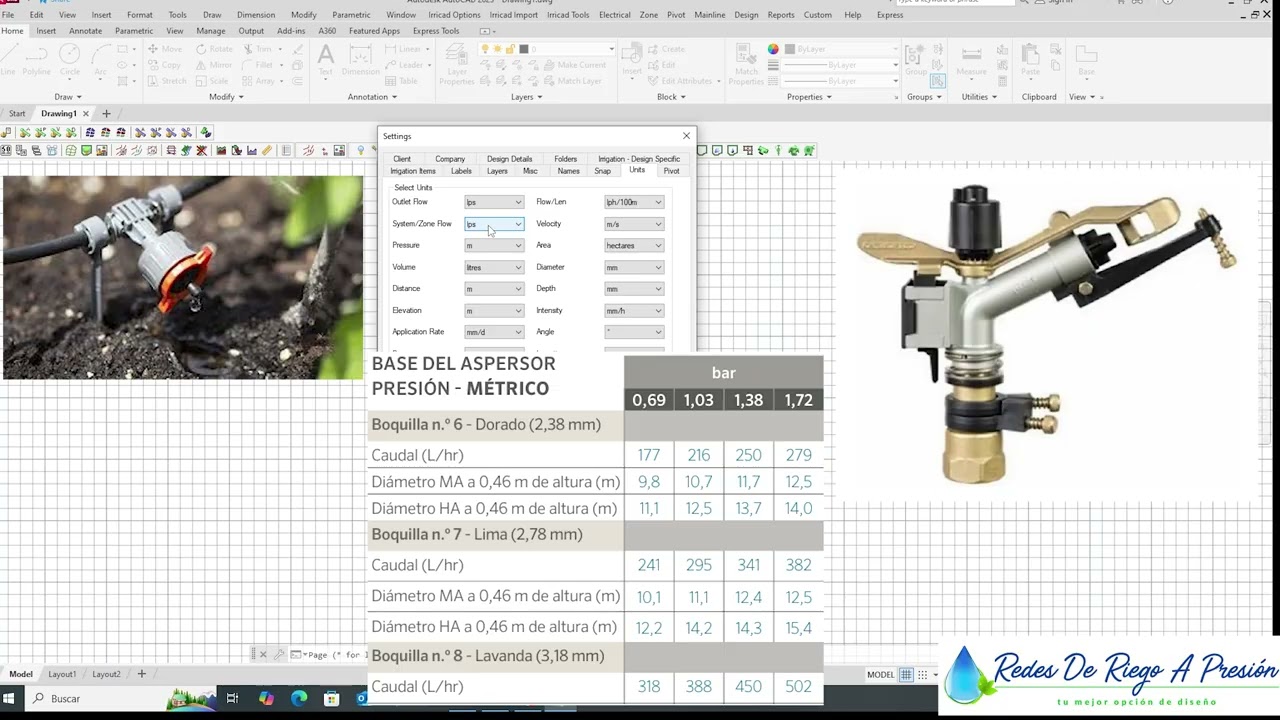This screenshot has height=720, width=1280.
Task: Open the Start drawing tab
Action: tap(17, 114)
